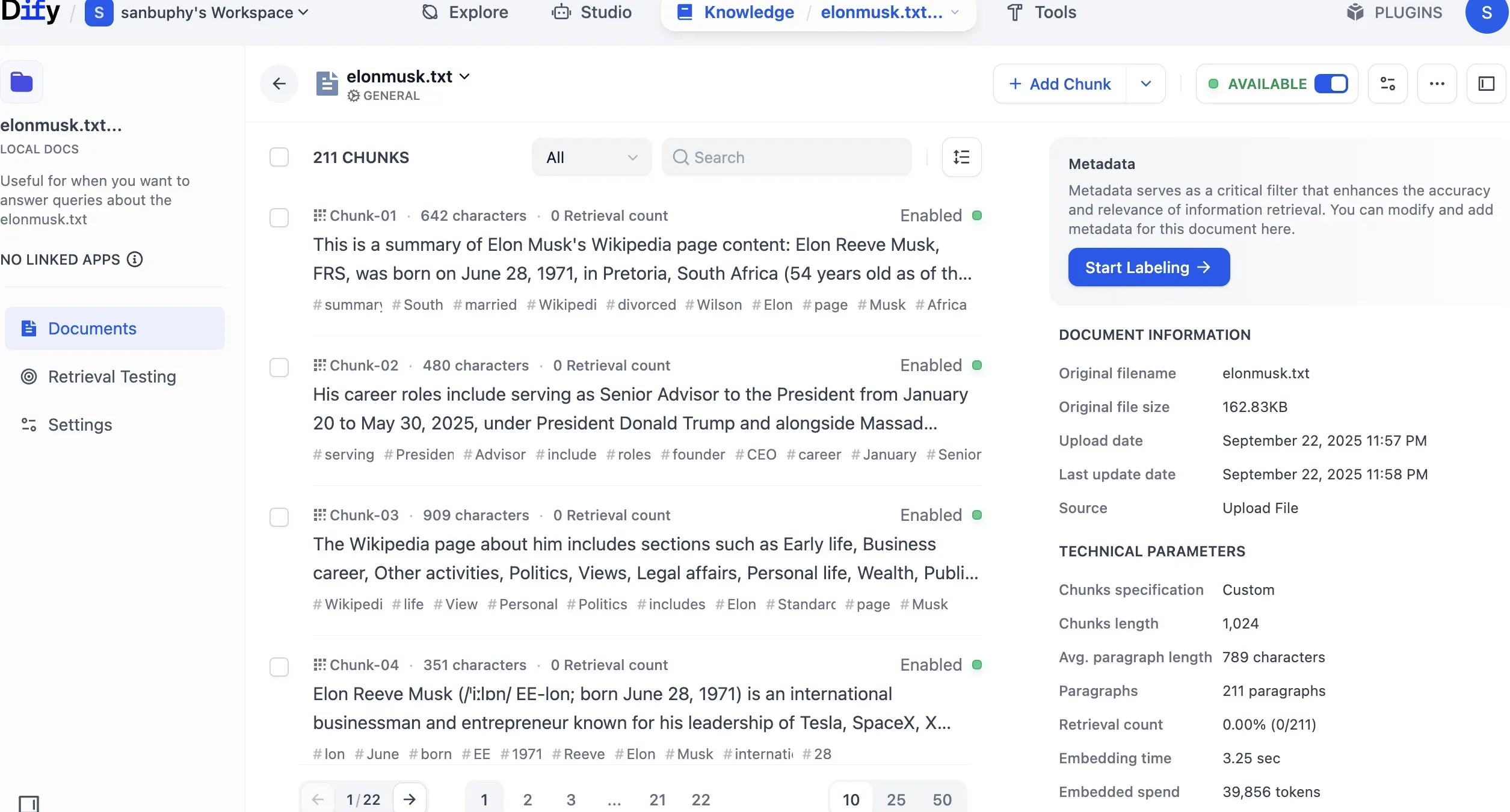1510x812 pixels.
Task: Open the Chunk-03 Wikipedia sections text
Action: coord(646,559)
